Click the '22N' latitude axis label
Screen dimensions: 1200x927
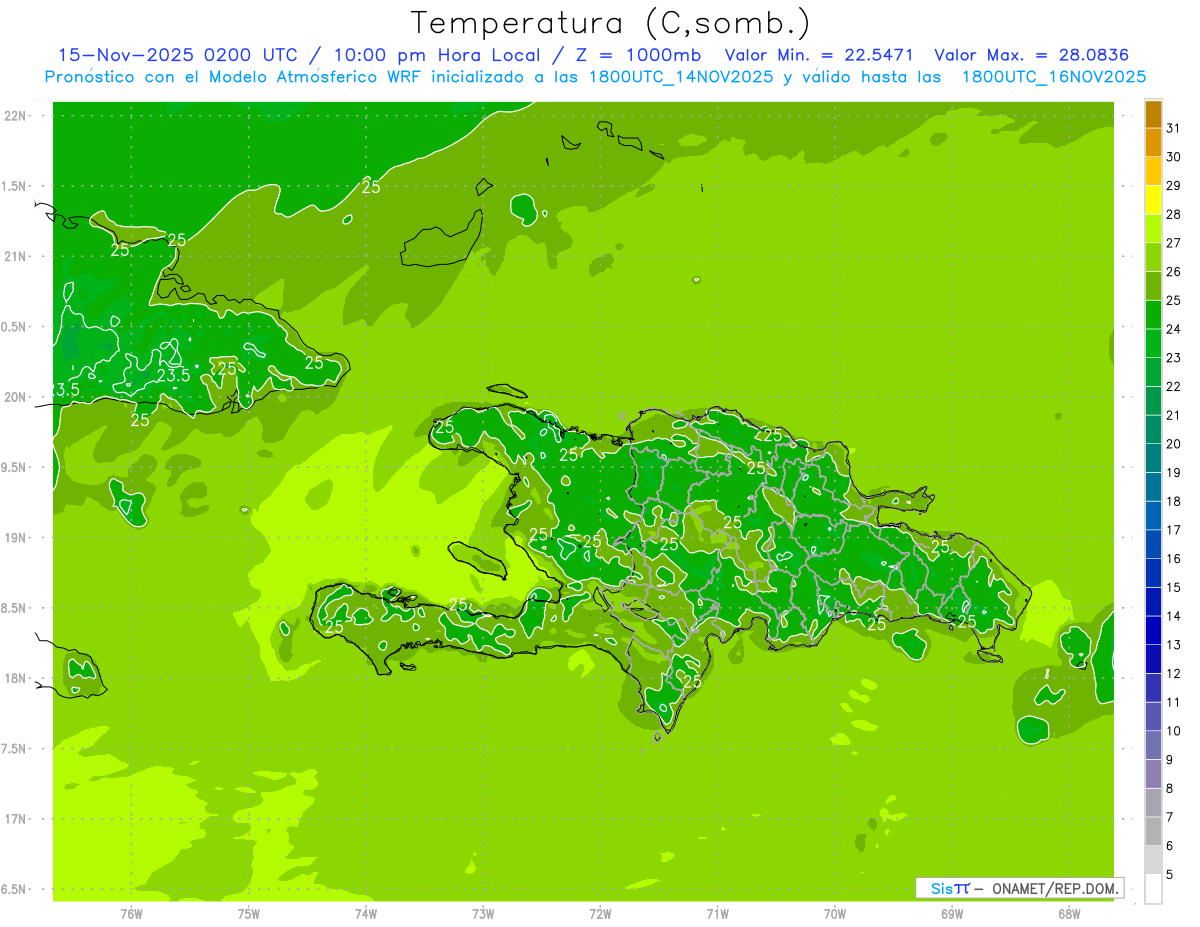pyautogui.click(x=14, y=116)
